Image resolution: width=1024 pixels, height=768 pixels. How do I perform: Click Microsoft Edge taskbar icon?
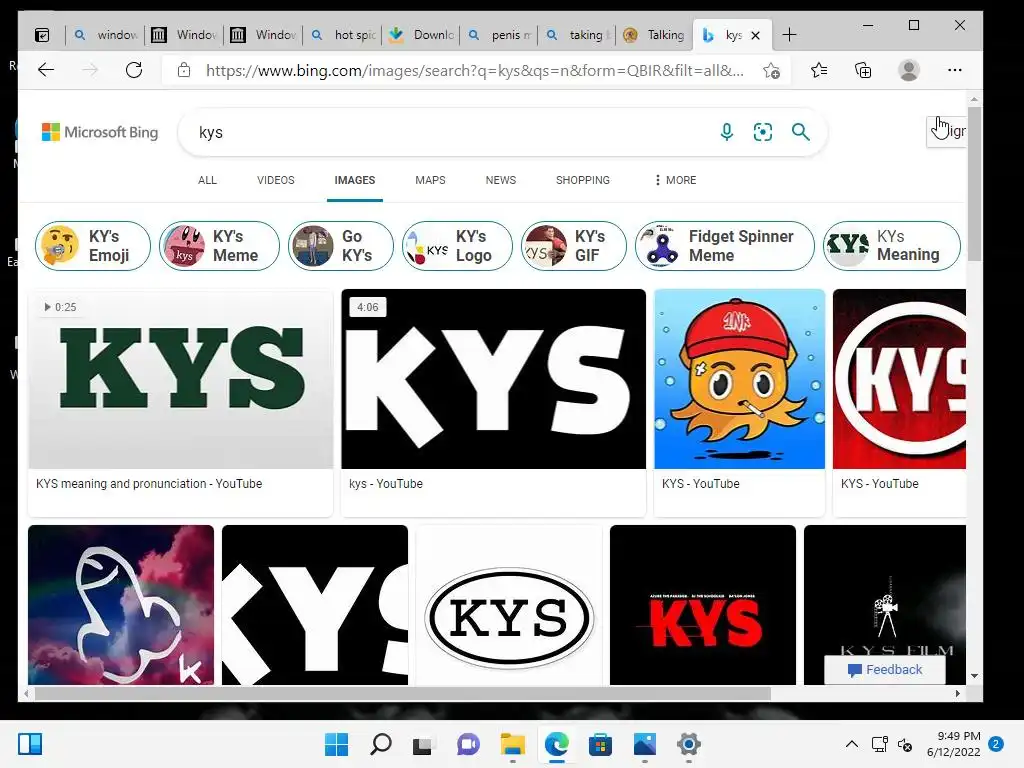(x=556, y=744)
